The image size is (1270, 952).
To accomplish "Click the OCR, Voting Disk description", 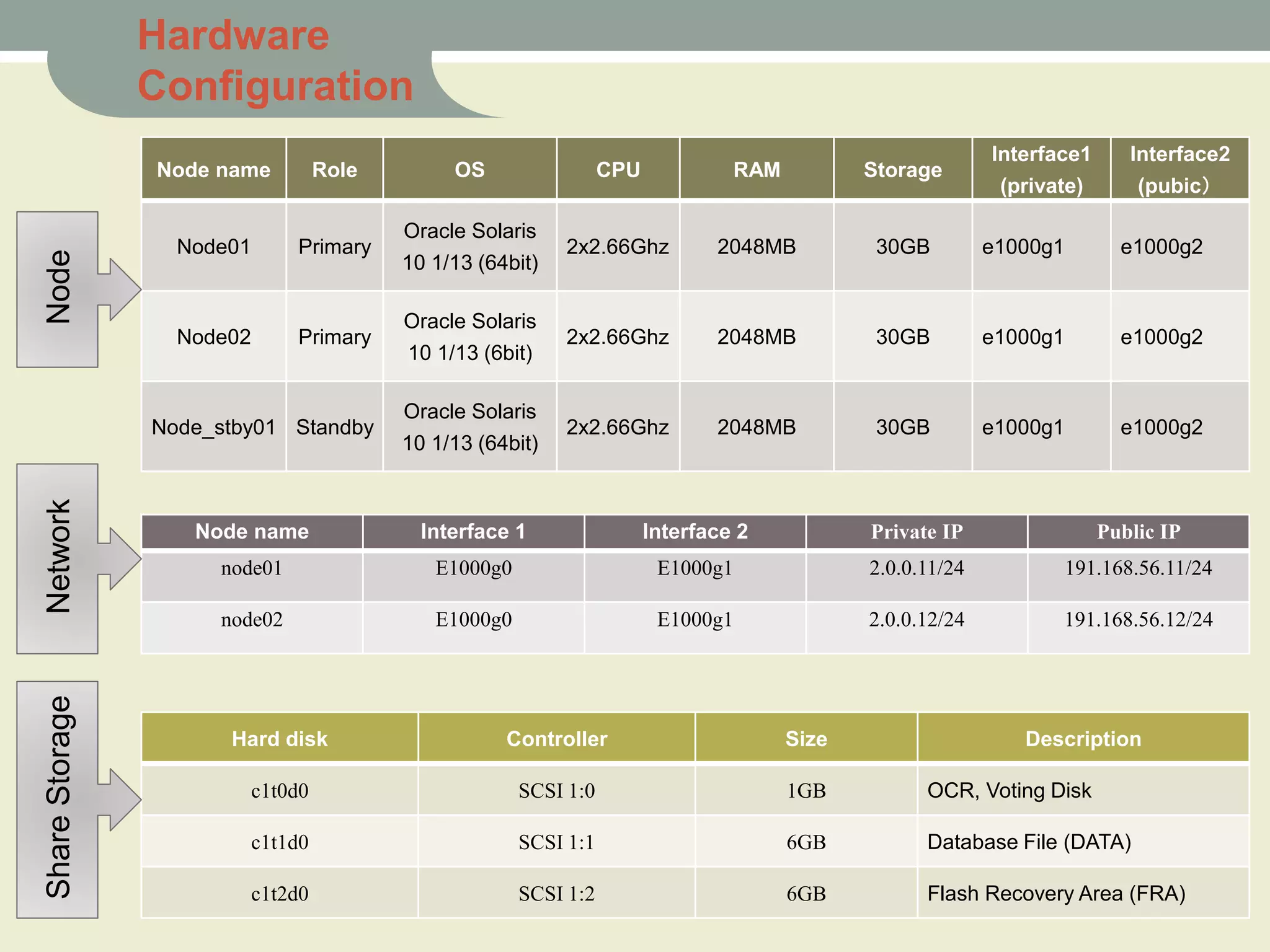I will tap(1083, 790).
